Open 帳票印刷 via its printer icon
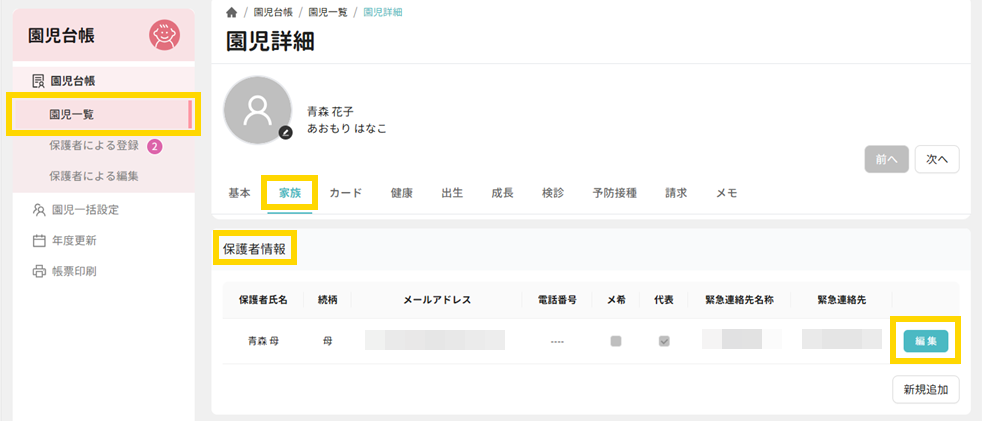 point(39,271)
